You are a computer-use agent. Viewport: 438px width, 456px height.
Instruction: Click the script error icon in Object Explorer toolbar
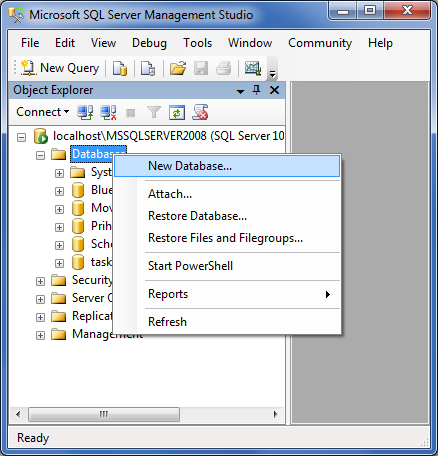[x=200, y=112]
